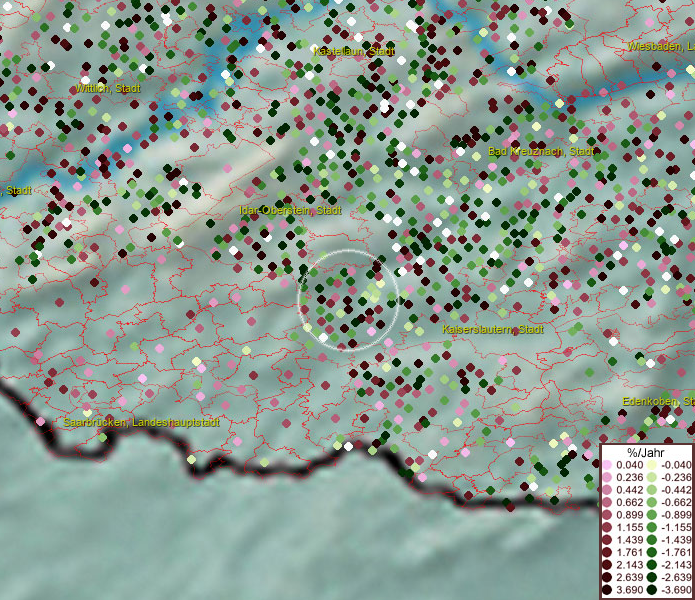The height and width of the screenshot is (600, 695).
Task: Click the legend value 0.236
Action: coord(629,477)
